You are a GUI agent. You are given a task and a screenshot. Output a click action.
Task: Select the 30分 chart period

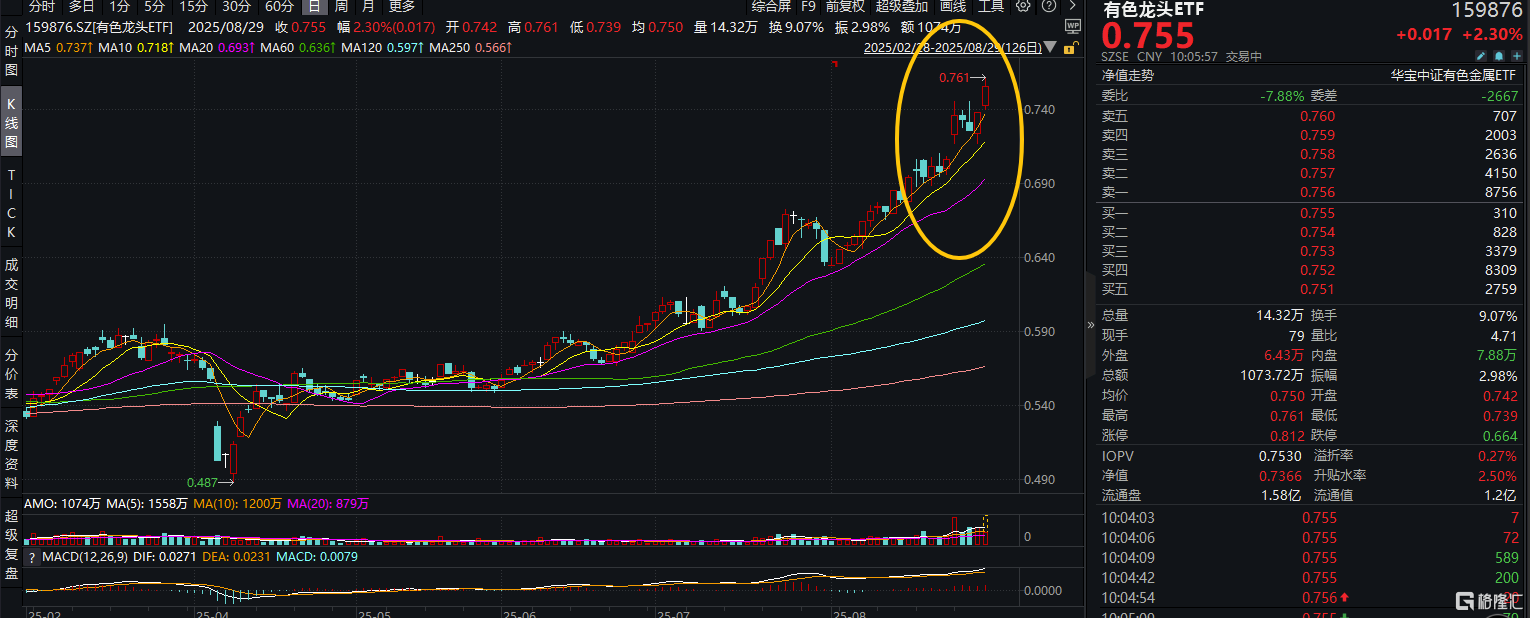[236, 5]
